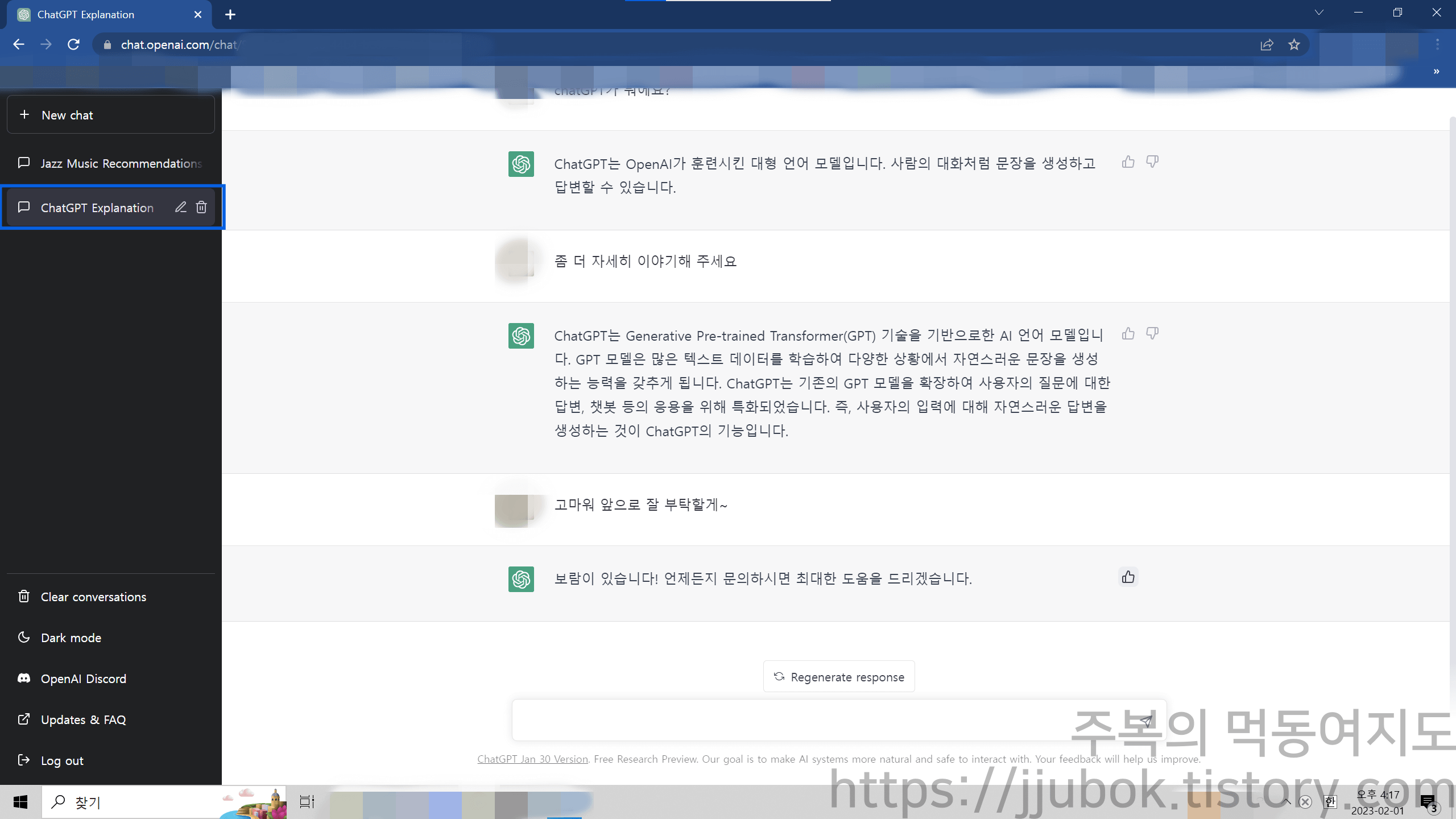
Task: Open the Windows Start menu
Action: point(21,802)
